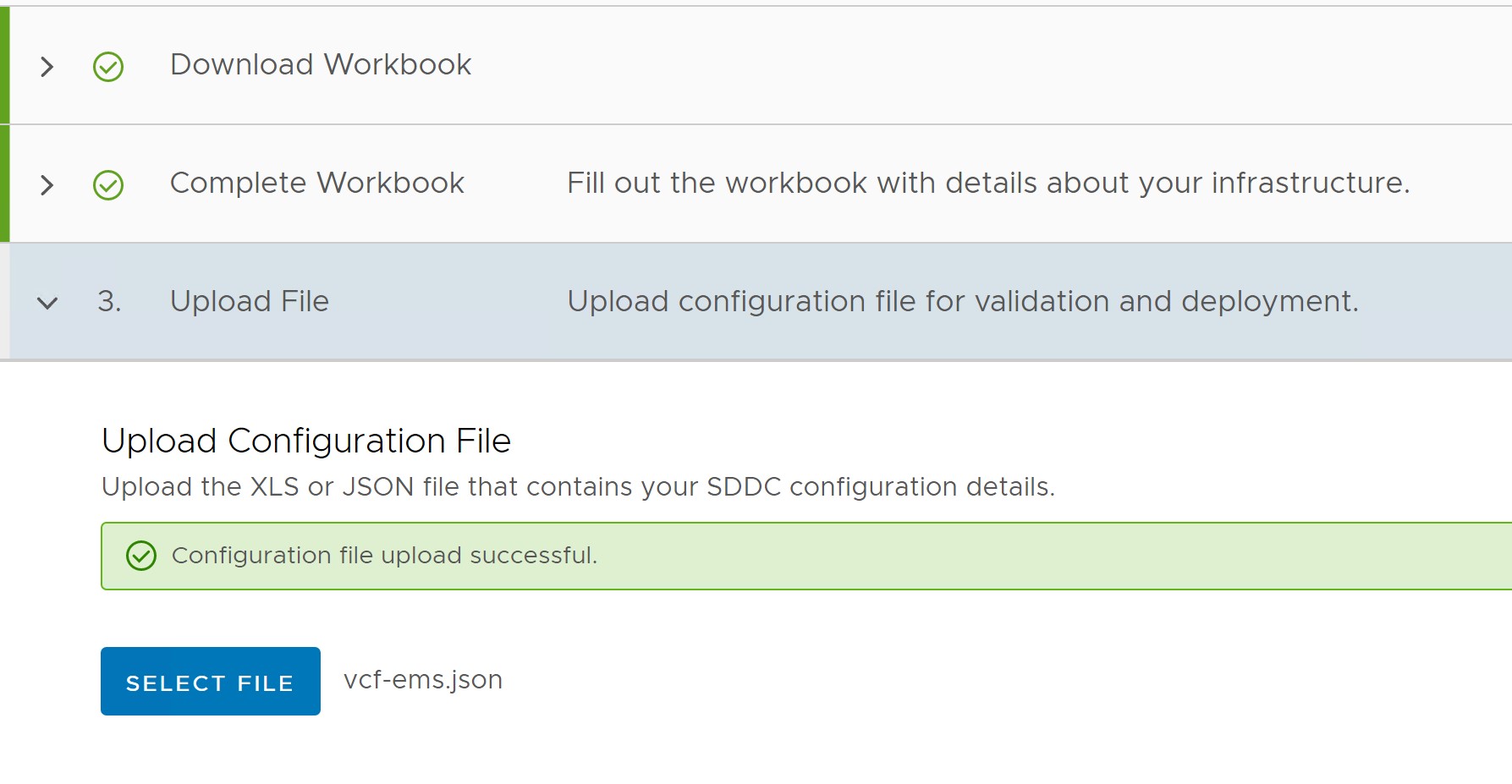Select the Upload File step title
The width and height of the screenshot is (1512, 784).
point(250,302)
